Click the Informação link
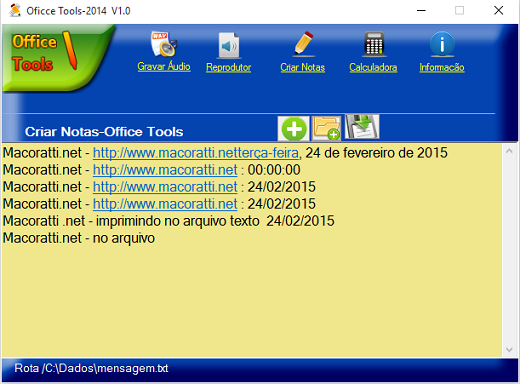Screen dimensions: 520x384 [442, 67]
